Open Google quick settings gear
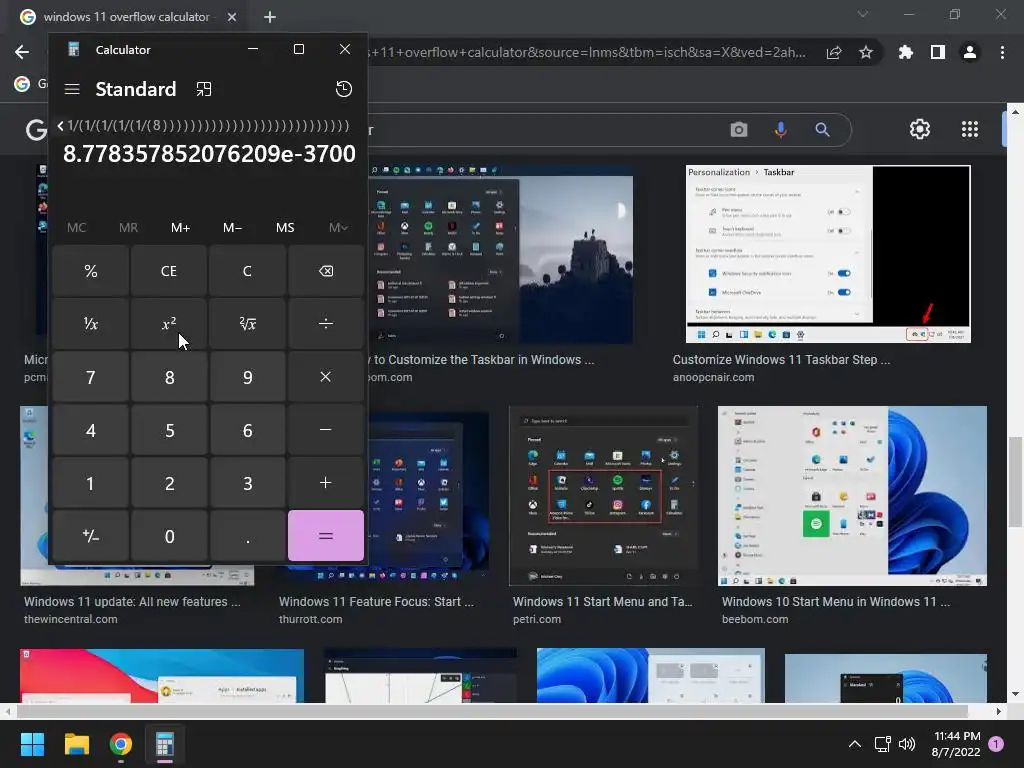The image size is (1024, 768). pos(920,129)
